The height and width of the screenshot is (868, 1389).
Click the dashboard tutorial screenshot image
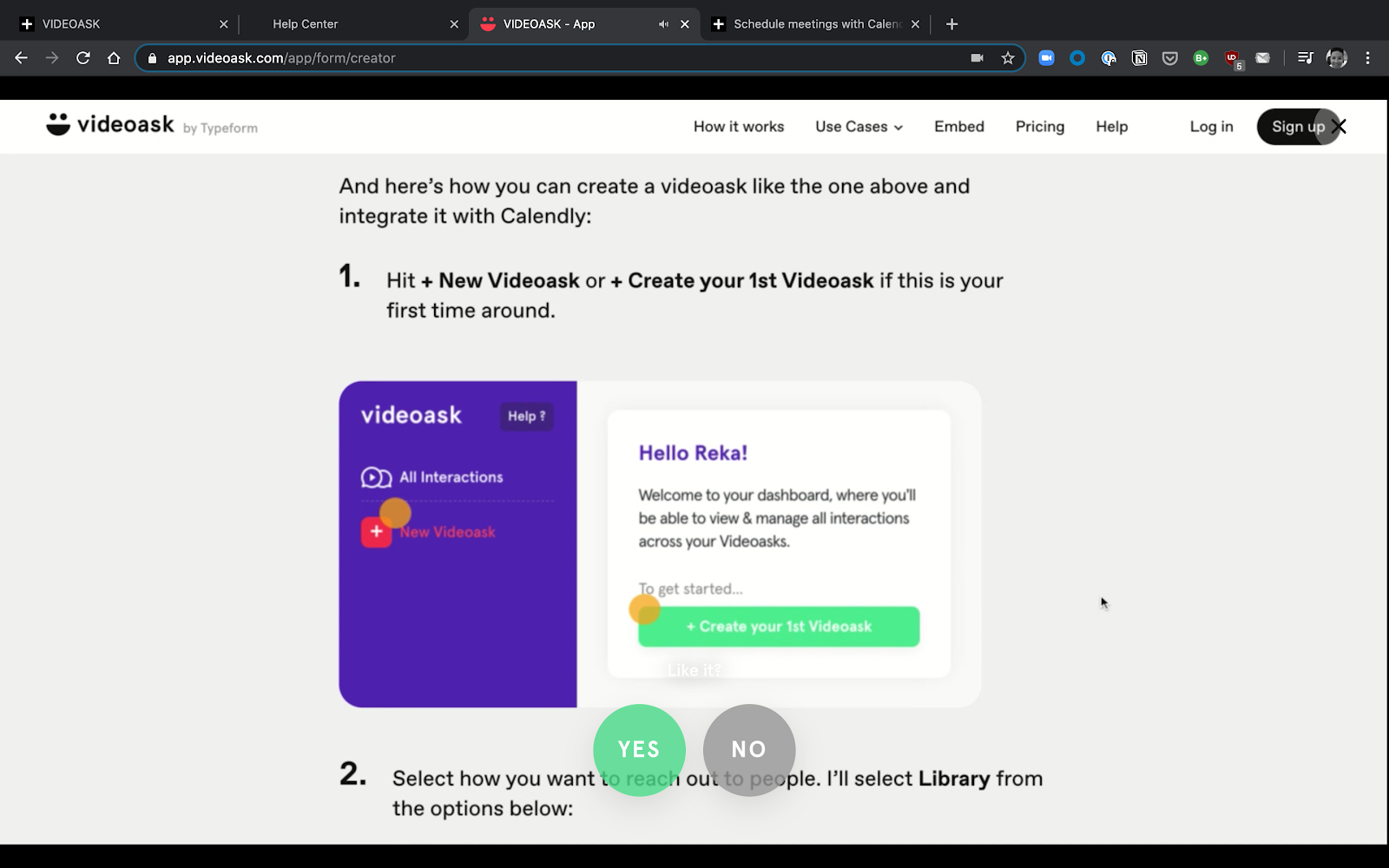[660, 544]
